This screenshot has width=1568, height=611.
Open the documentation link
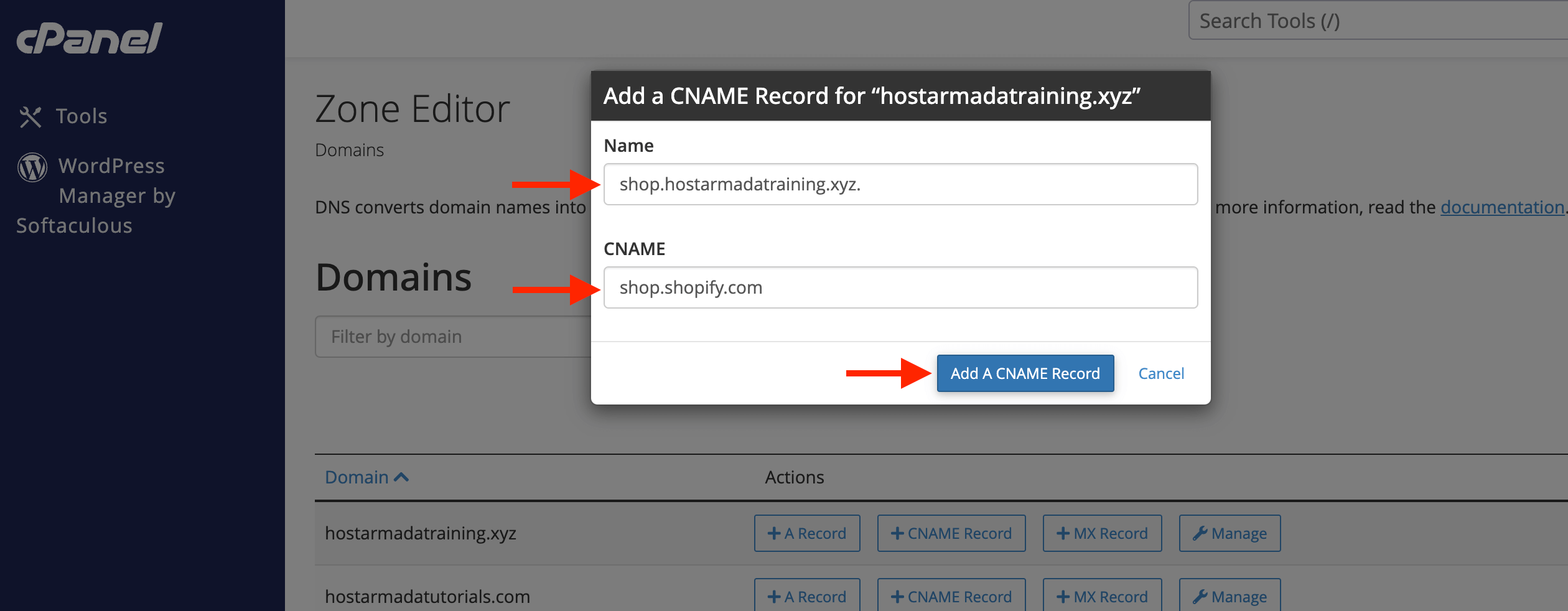click(x=1502, y=207)
